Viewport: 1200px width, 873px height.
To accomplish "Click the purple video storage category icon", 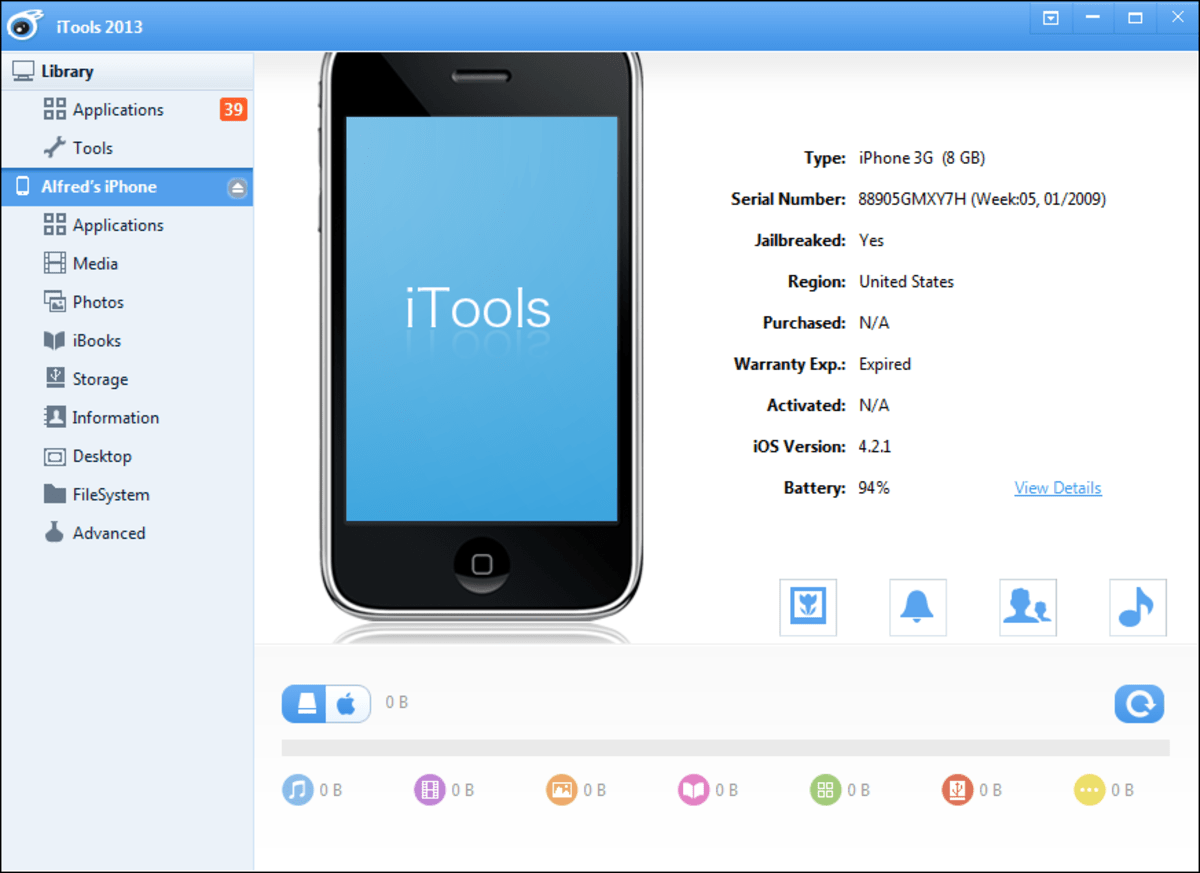I will [x=430, y=790].
